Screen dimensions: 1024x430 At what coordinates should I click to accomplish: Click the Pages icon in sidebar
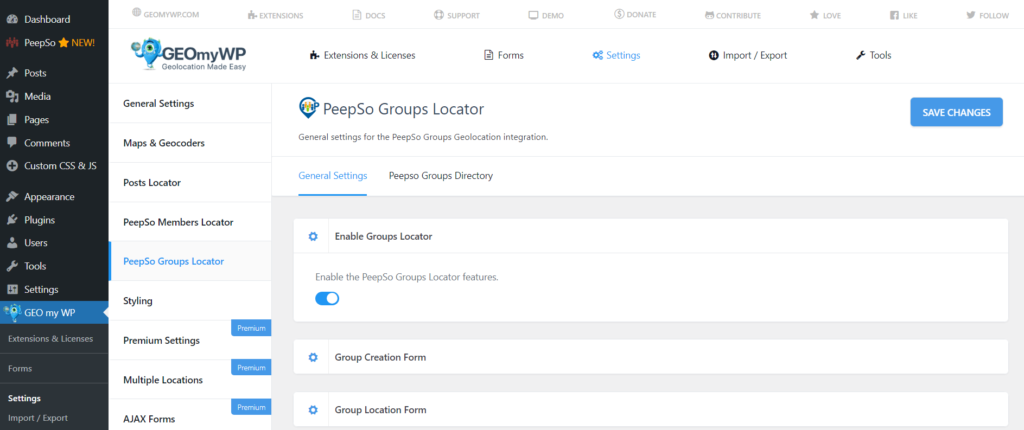(12, 120)
